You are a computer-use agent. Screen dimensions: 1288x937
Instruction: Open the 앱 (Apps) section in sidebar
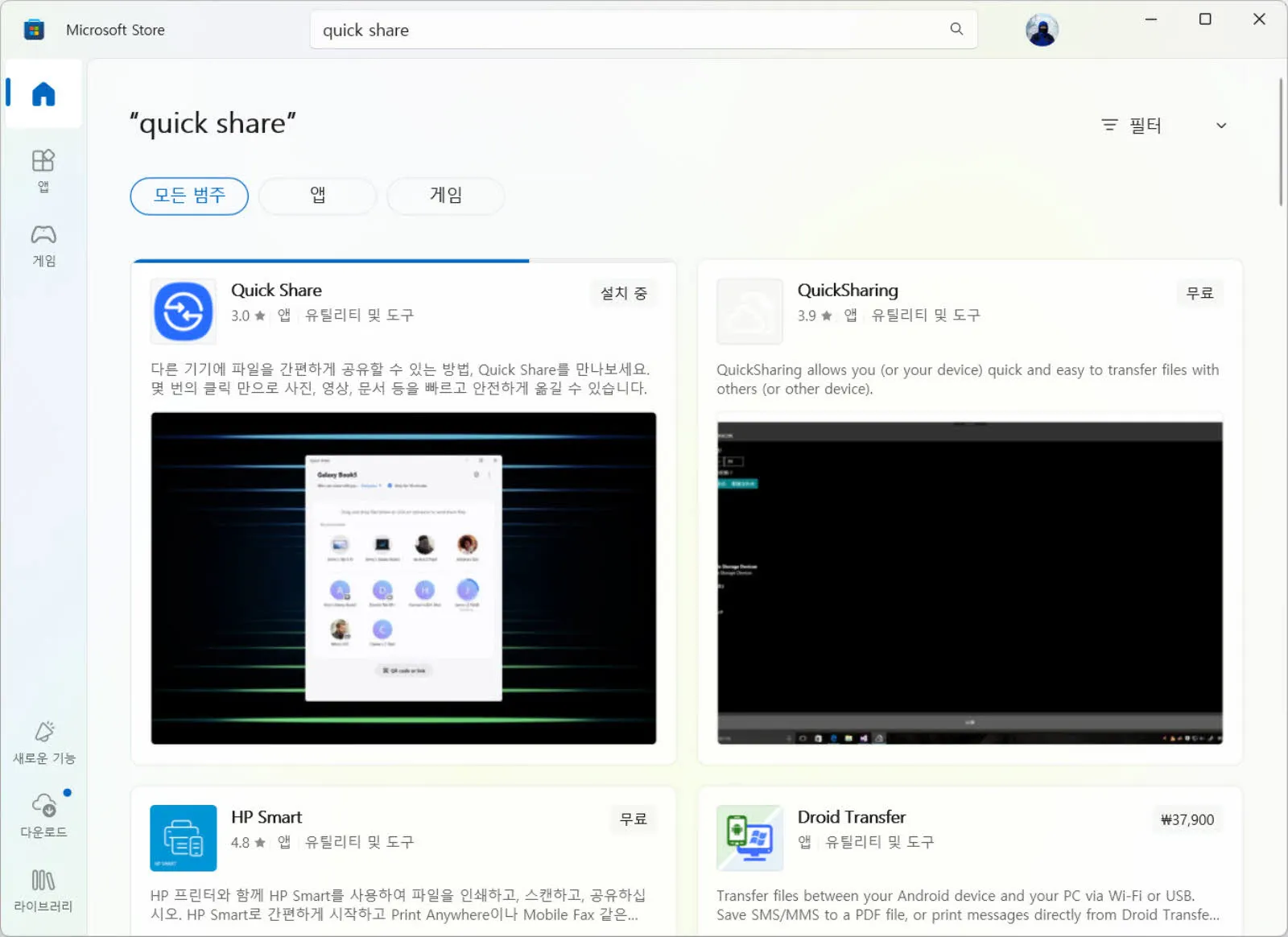click(43, 171)
